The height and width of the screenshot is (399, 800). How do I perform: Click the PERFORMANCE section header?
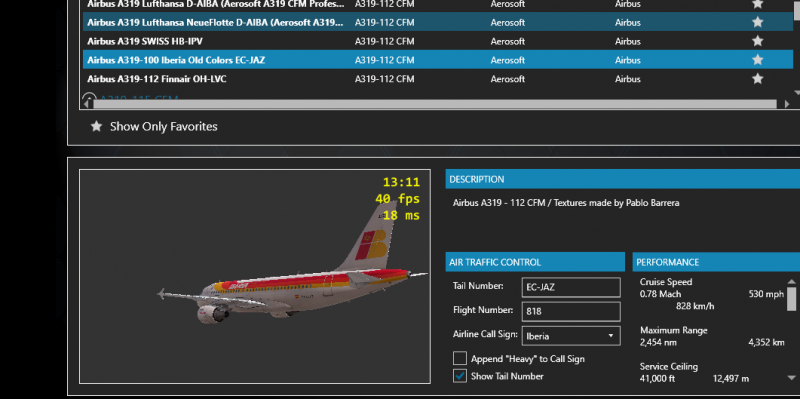coord(716,262)
